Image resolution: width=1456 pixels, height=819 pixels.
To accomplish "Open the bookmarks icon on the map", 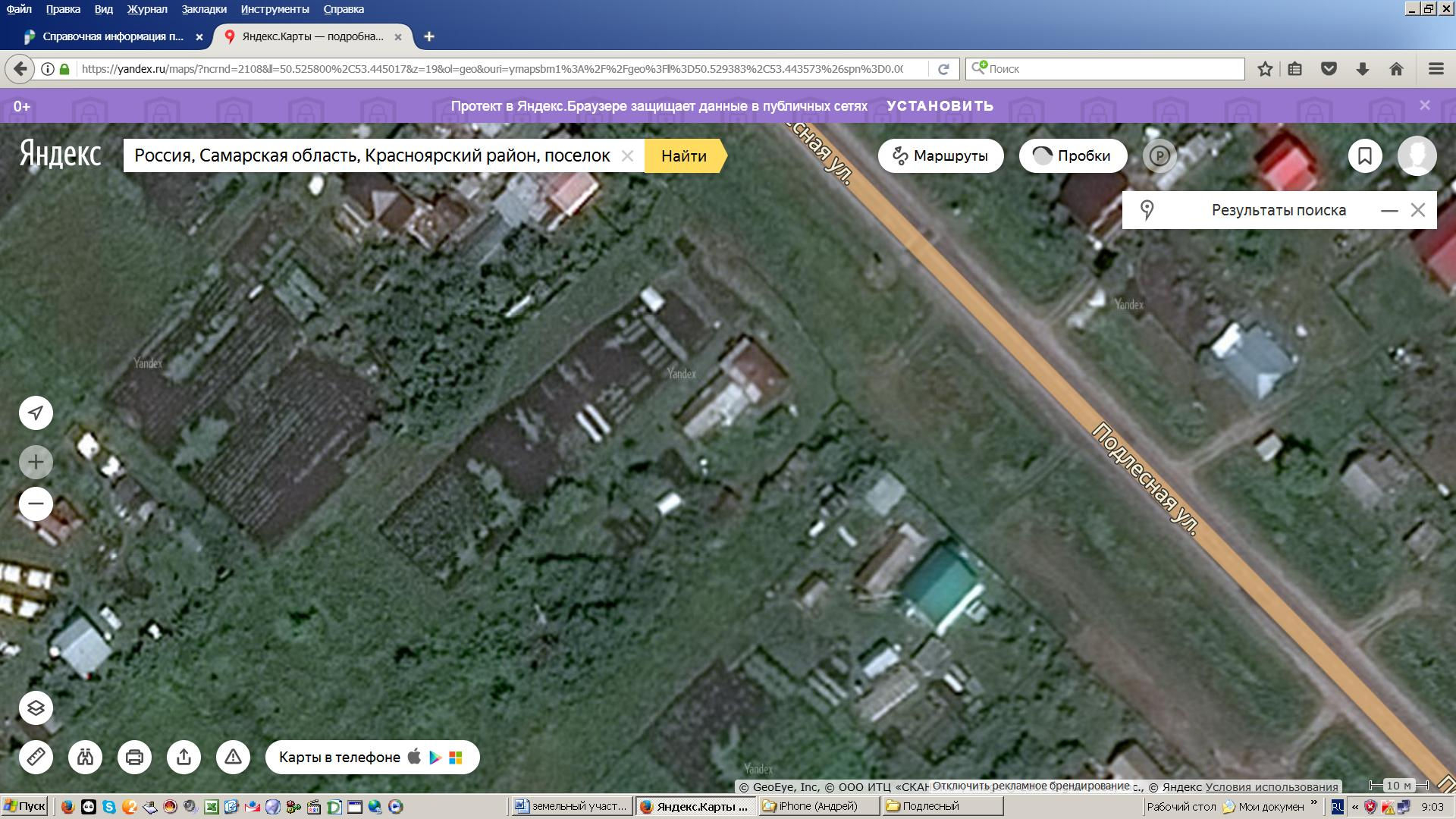I will pyautogui.click(x=1364, y=156).
